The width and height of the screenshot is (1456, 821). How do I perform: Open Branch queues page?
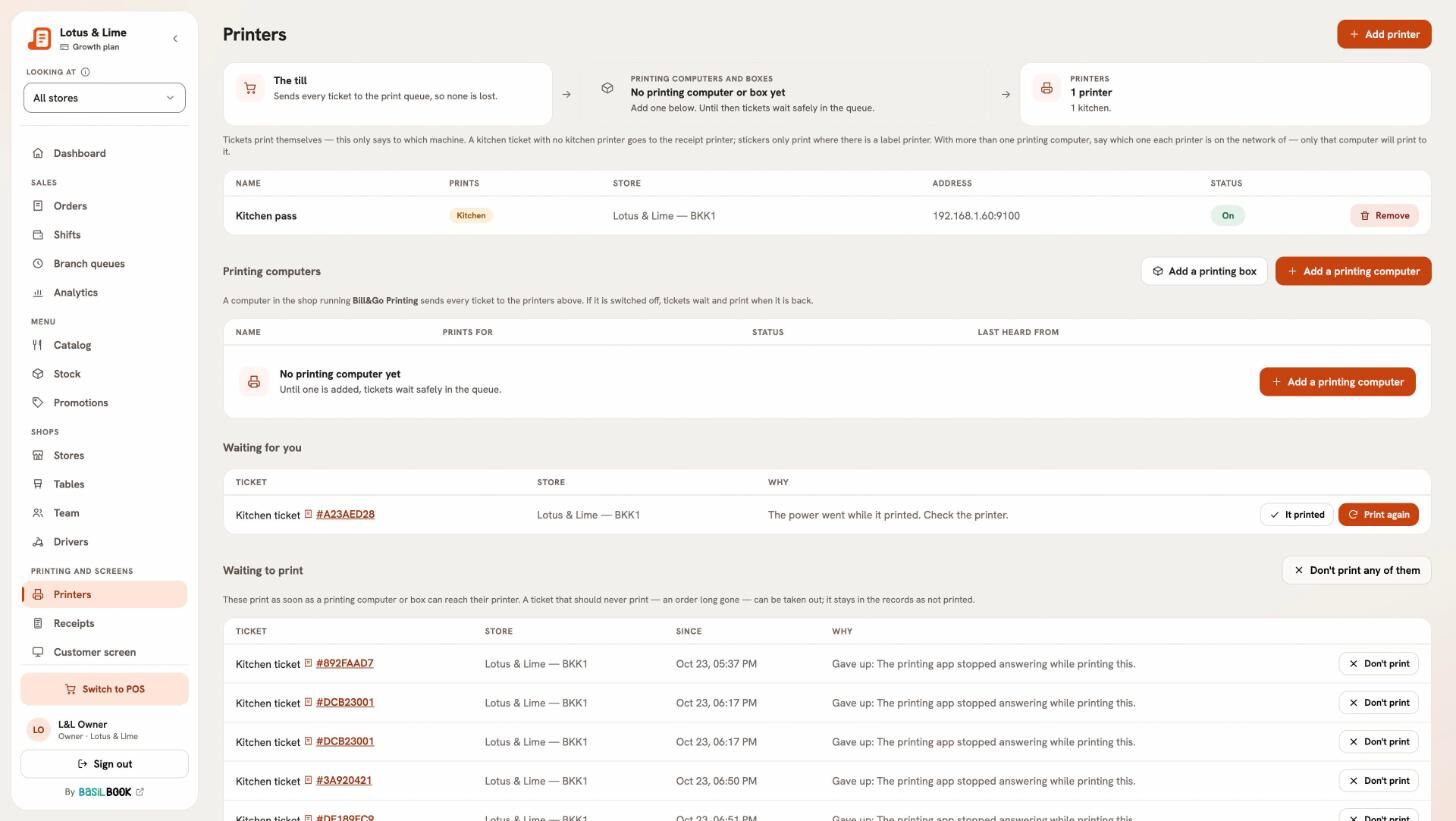(104, 264)
